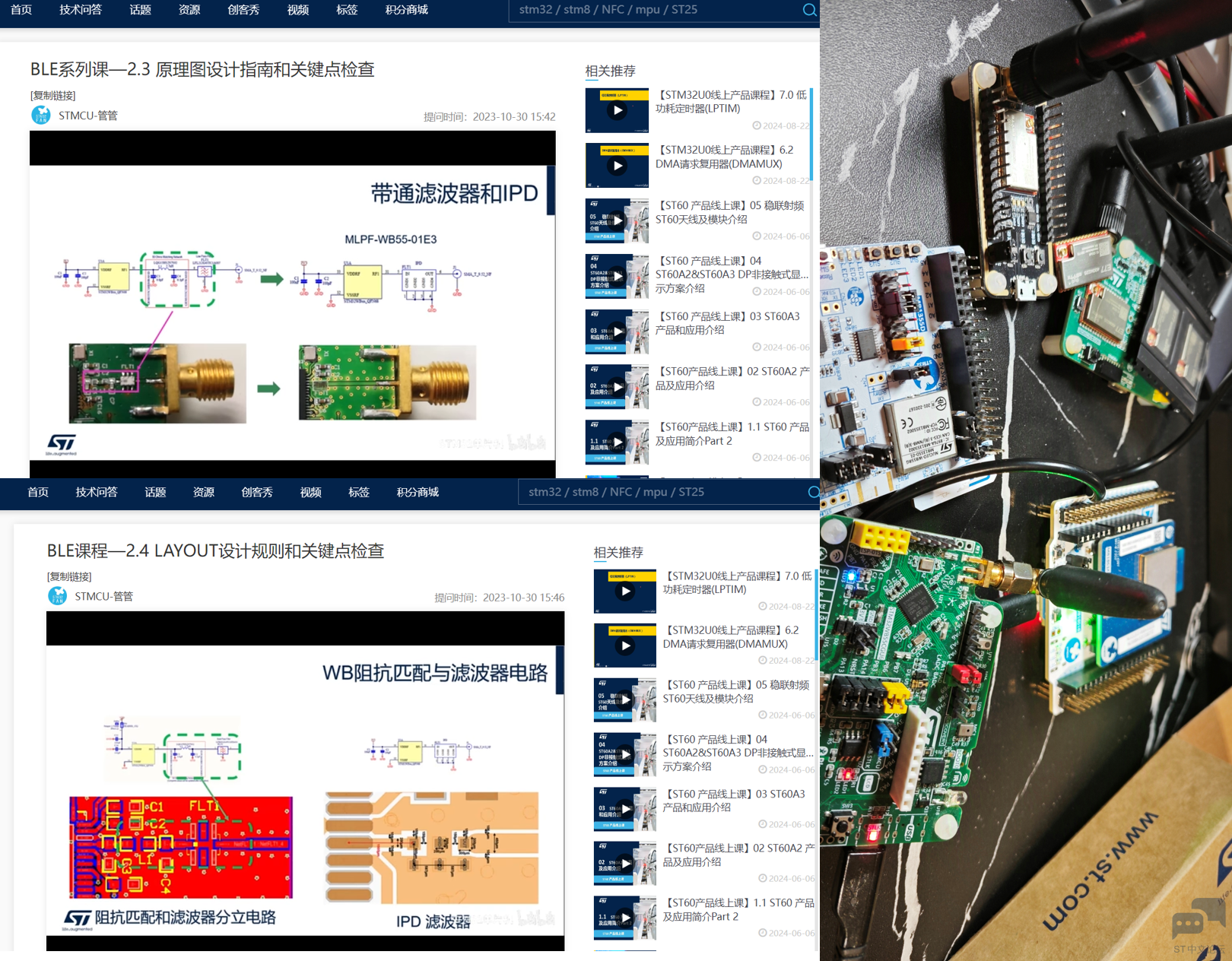Open the 03 ST60A3 产品和应用介绍 title on the 2.4 page
The width and height of the screenshot is (1232, 961).
click(734, 801)
